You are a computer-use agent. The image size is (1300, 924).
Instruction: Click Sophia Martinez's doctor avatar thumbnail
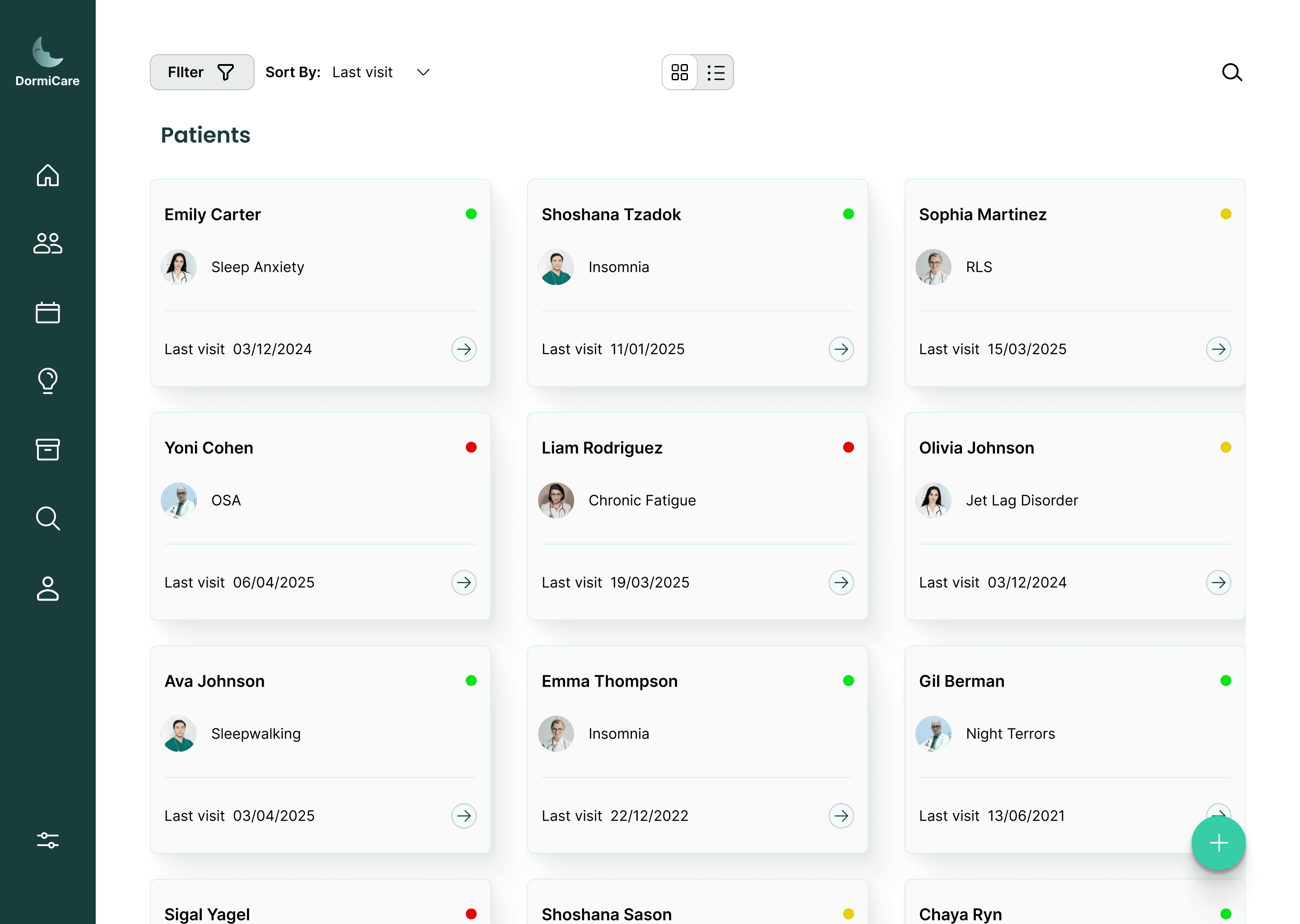point(933,267)
